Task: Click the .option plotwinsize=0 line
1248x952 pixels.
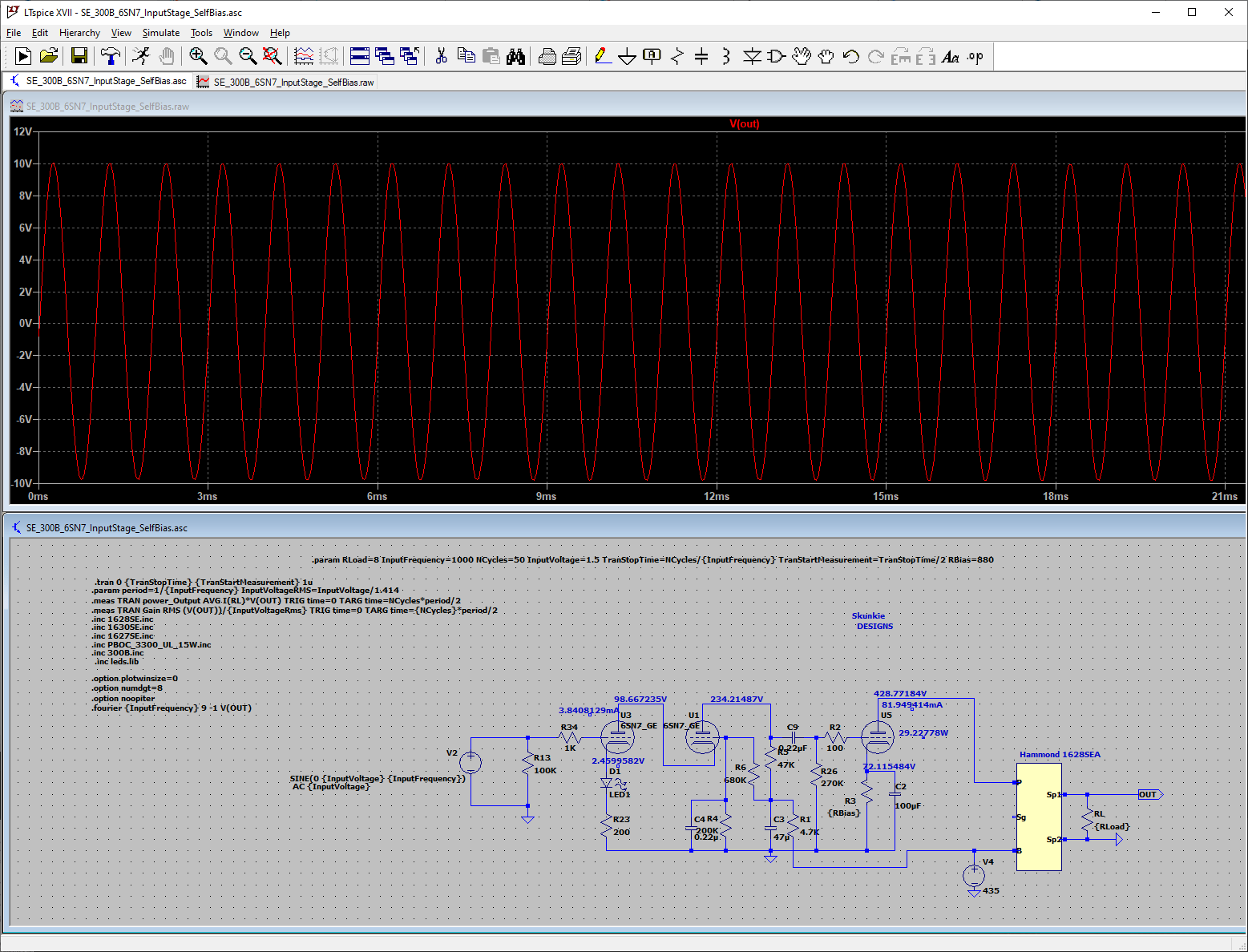Action: tap(135, 679)
